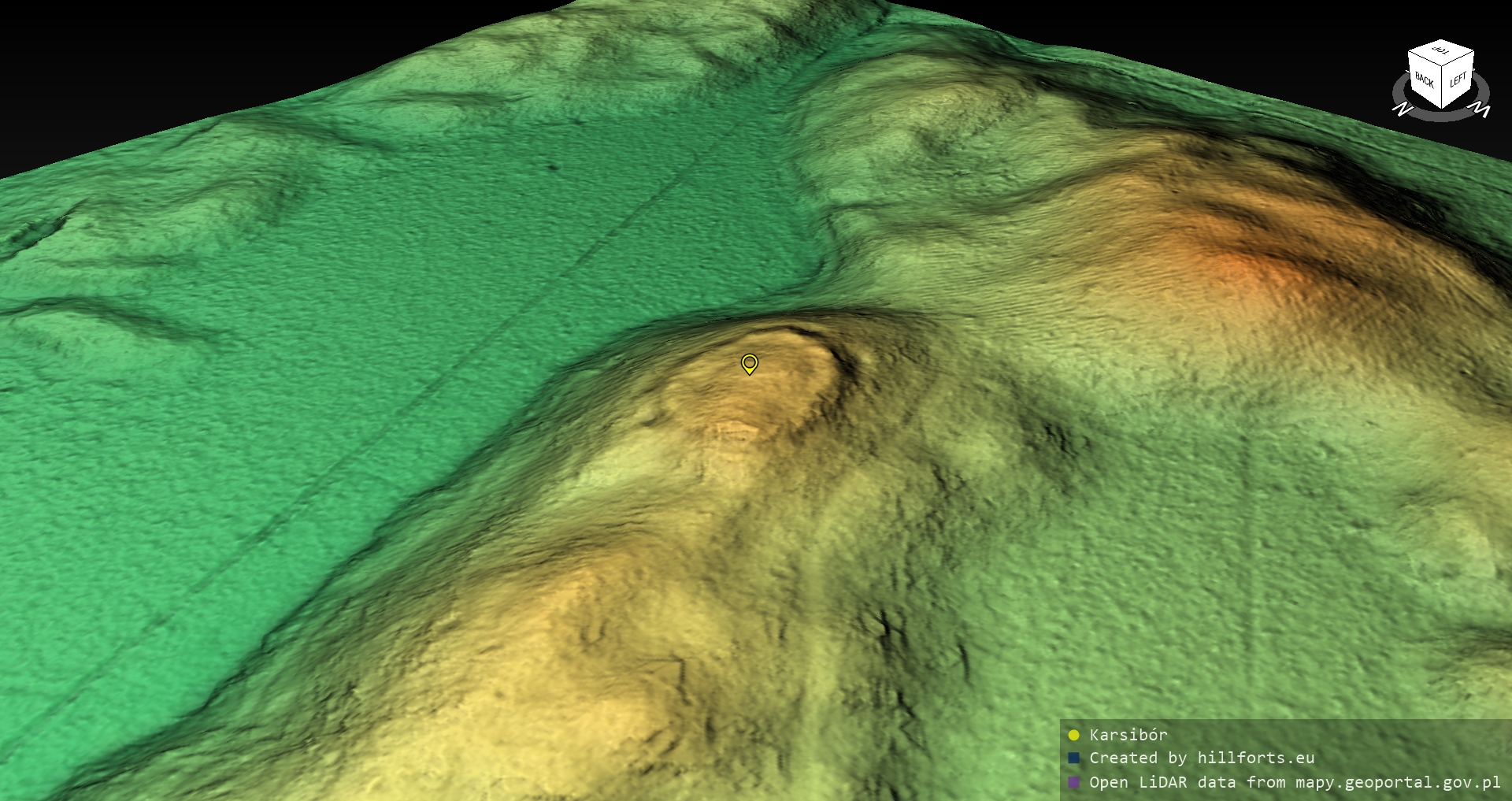Image resolution: width=1512 pixels, height=801 pixels.
Task: Open the Created by hillforts.eu link
Action: (1201, 758)
